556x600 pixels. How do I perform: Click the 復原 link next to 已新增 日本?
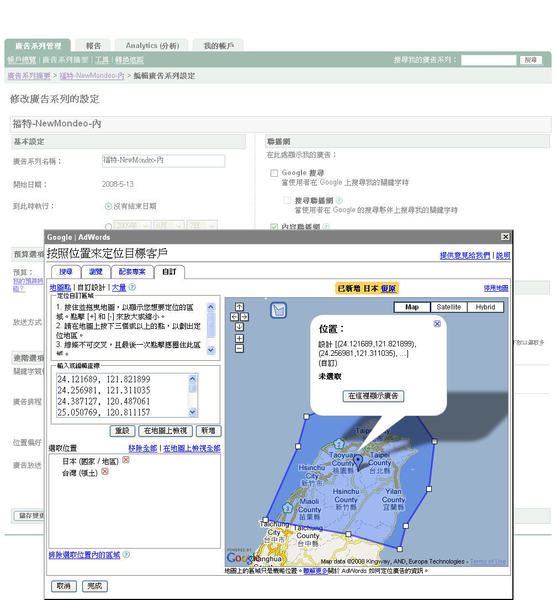(388, 288)
